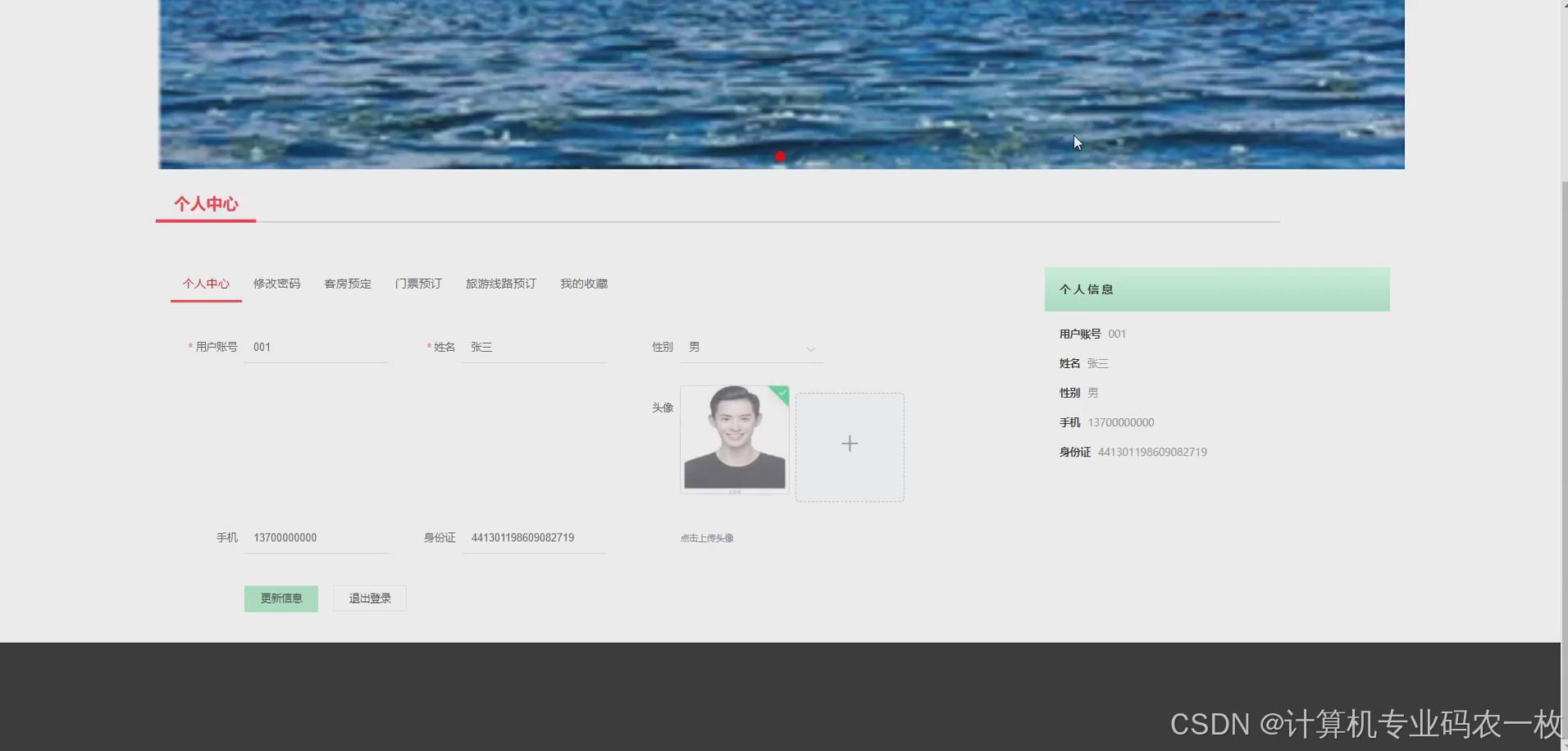Select the red carousel indicator dot
The height and width of the screenshot is (751, 1568).
point(780,156)
